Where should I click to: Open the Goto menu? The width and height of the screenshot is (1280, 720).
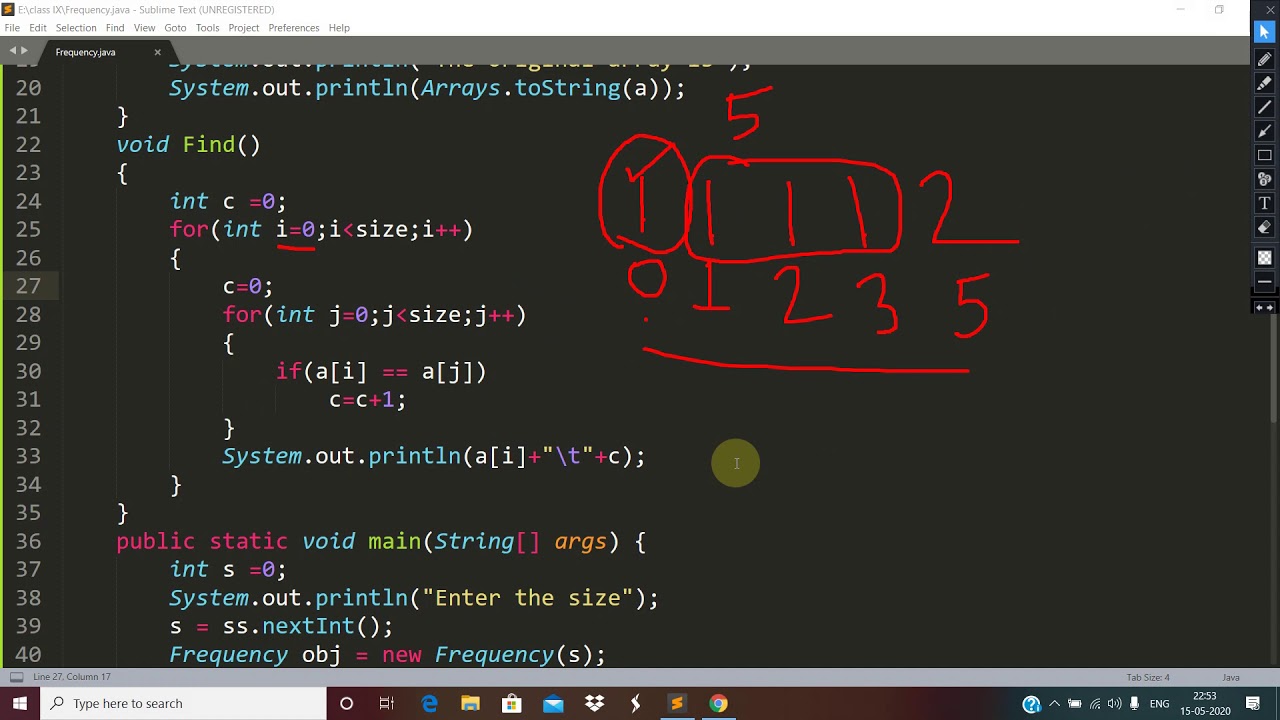[x=175, y=28]
